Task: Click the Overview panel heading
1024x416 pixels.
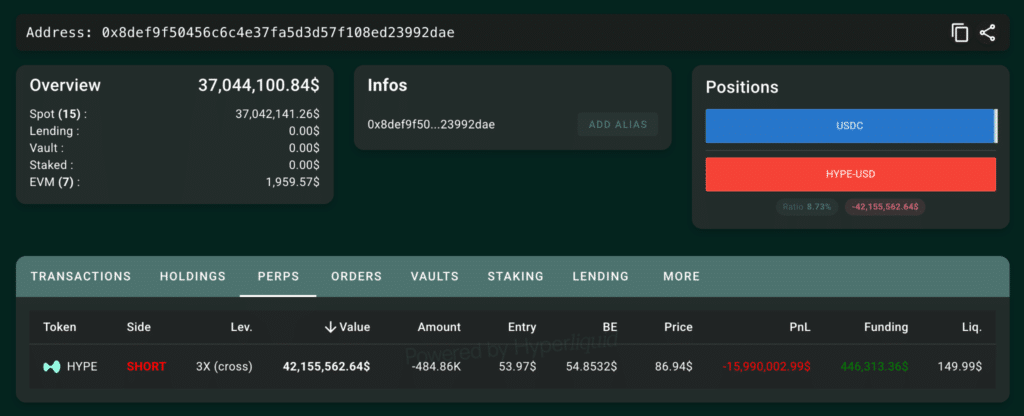Action: tap(65, 86)
